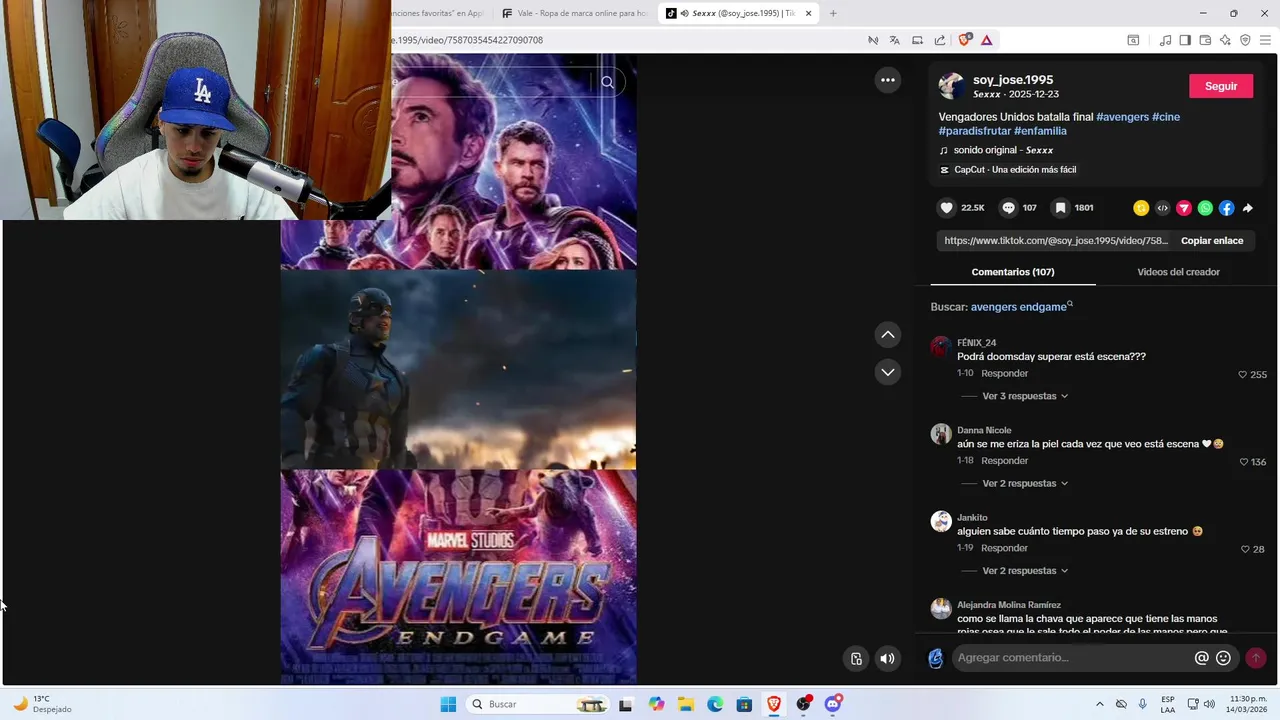Open the Windows Start menu
Image resolution: width=1280 pixels, height=720 pixels.
pyautogui.click(x=447, y=704)
